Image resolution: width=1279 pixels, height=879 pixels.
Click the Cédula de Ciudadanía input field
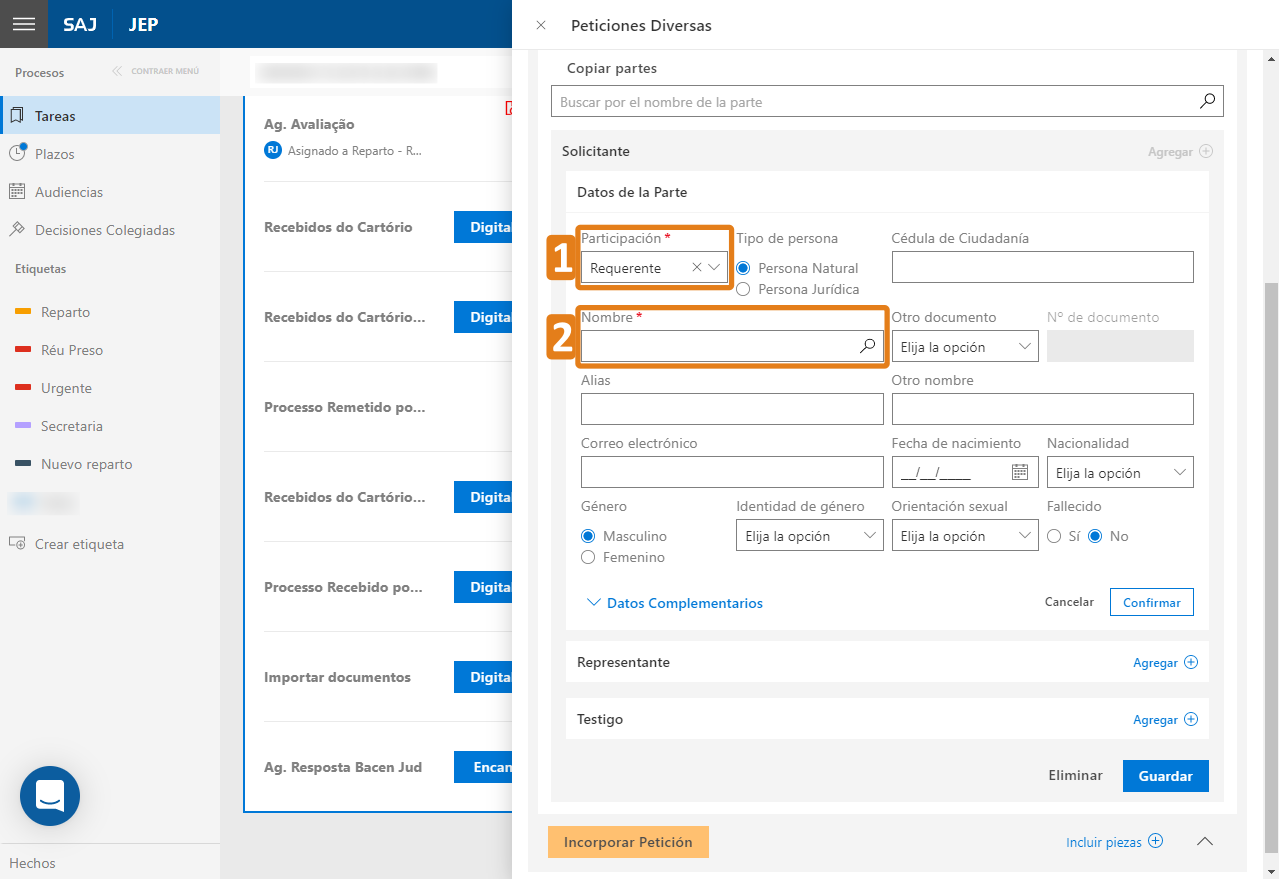pos(1043,267)
